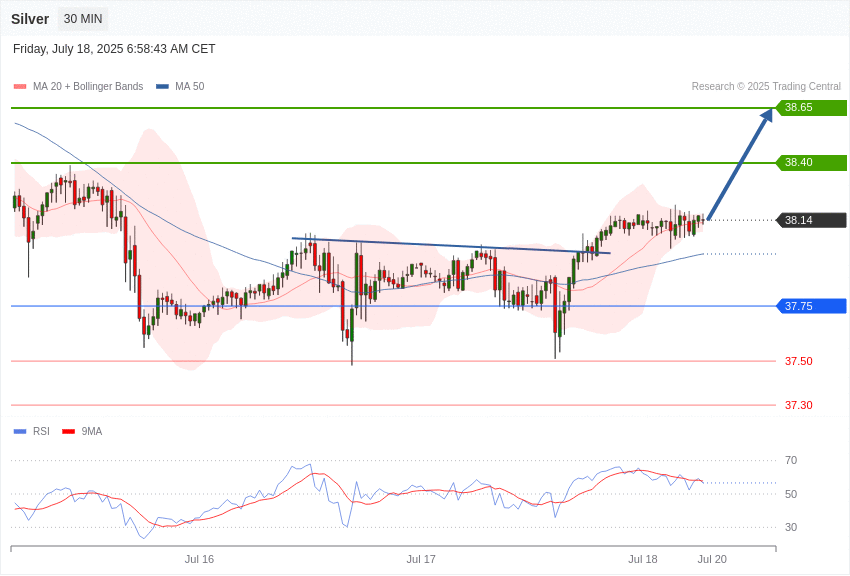Image resolution: width=850 pixels, height=576 pixels.
Task: Click the 30 MIN timeframe badge
Action: click(83, 19)
